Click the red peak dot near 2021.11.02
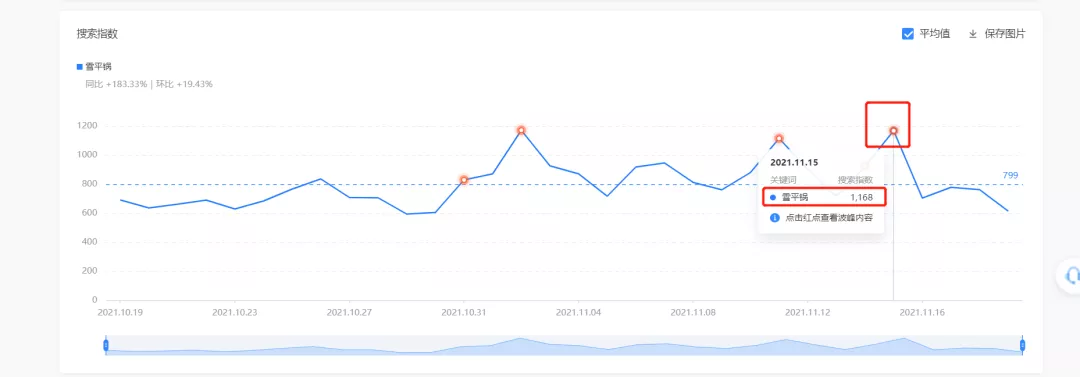 point(521,130)
